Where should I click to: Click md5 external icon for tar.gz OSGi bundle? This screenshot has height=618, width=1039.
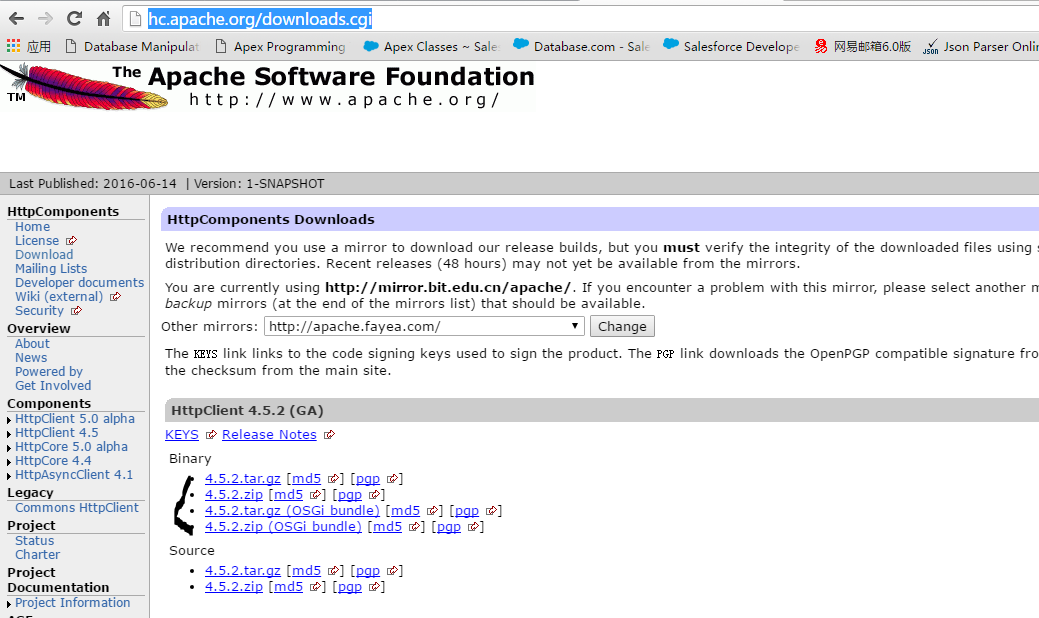(x=433, y=511)
